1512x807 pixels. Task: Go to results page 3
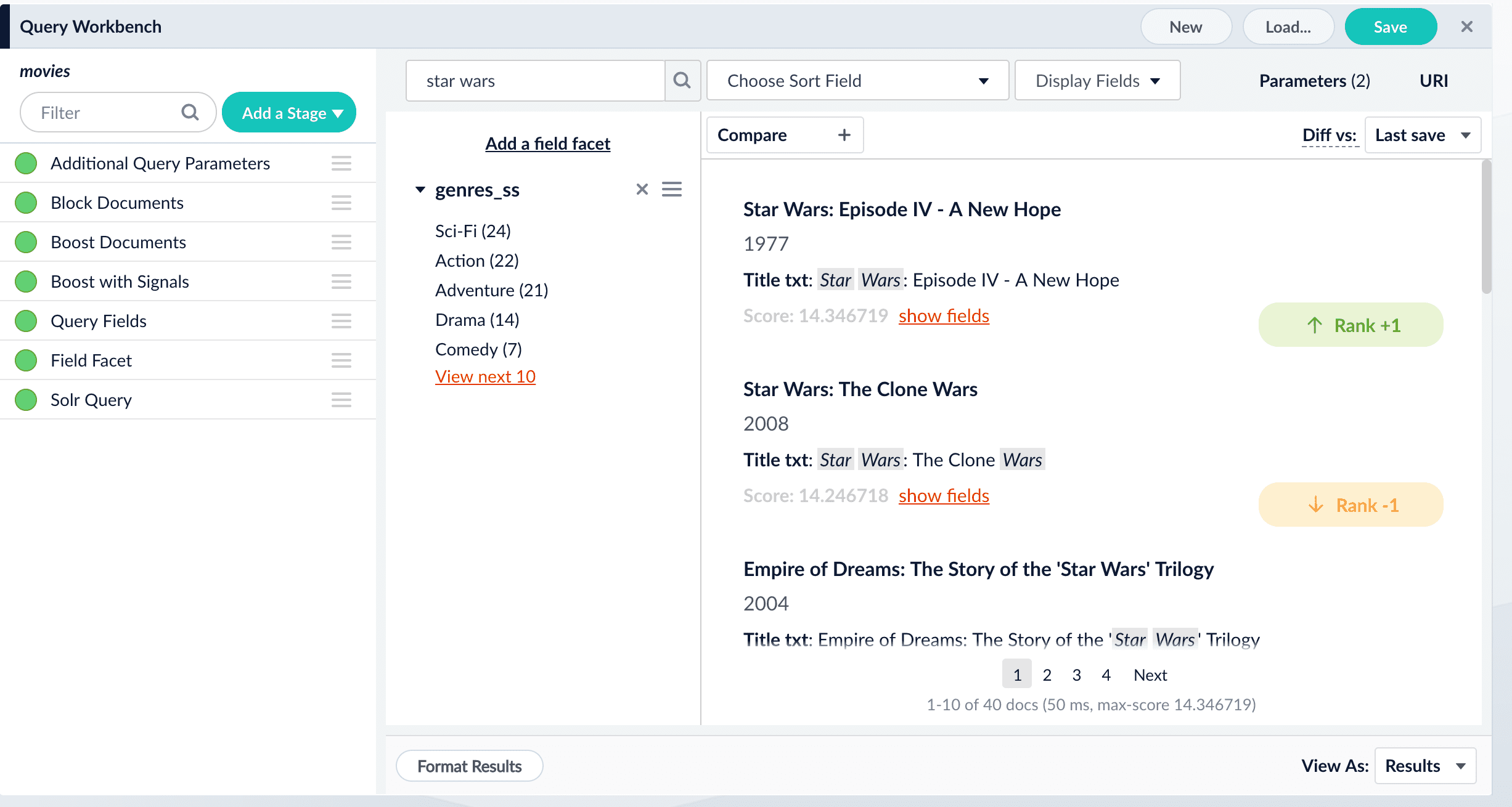pos(1076,675)
